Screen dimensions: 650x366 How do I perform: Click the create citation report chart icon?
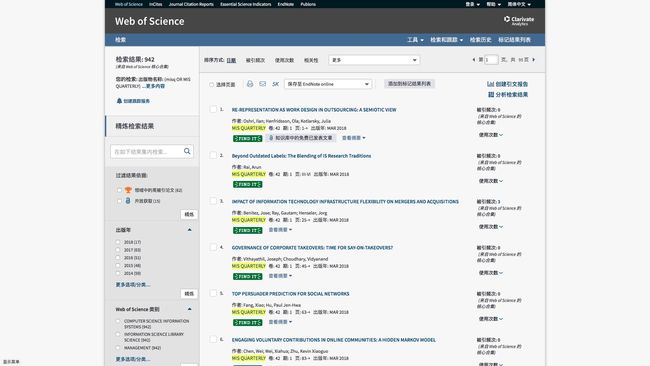[x=490, y=84]
